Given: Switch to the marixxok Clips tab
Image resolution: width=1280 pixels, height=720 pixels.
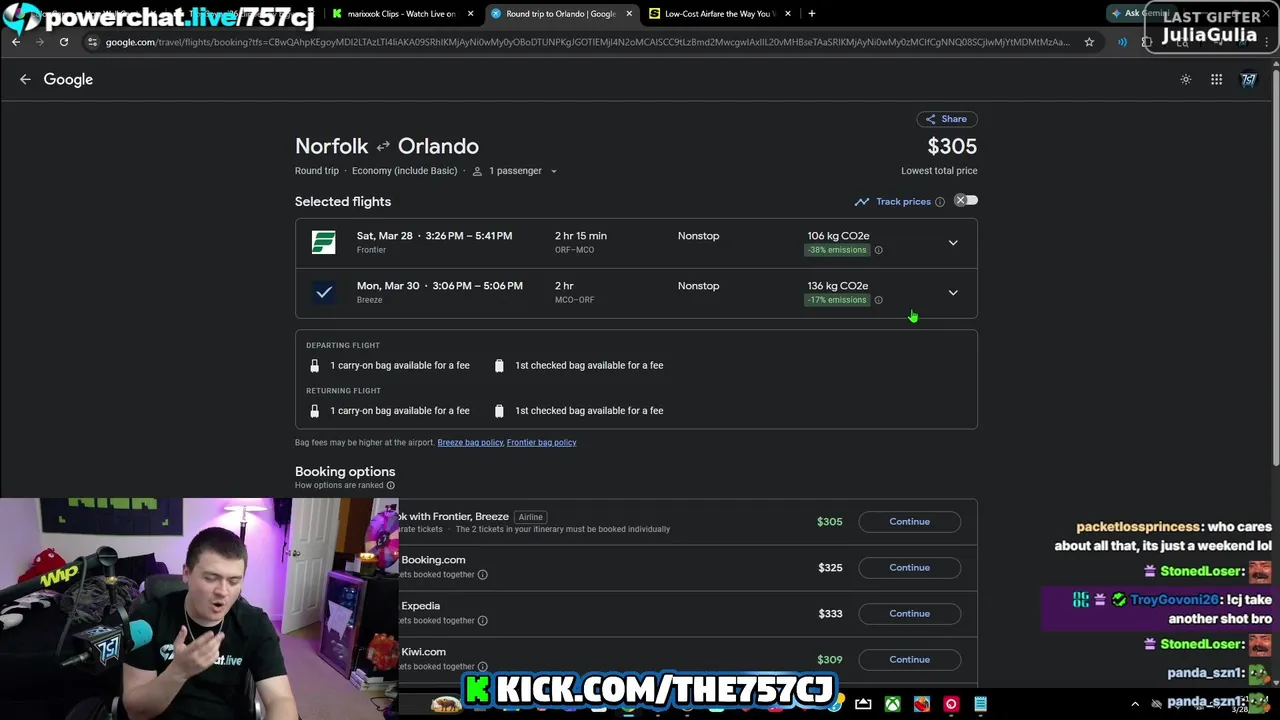Looking at the screenshot, I should (402, 14).
